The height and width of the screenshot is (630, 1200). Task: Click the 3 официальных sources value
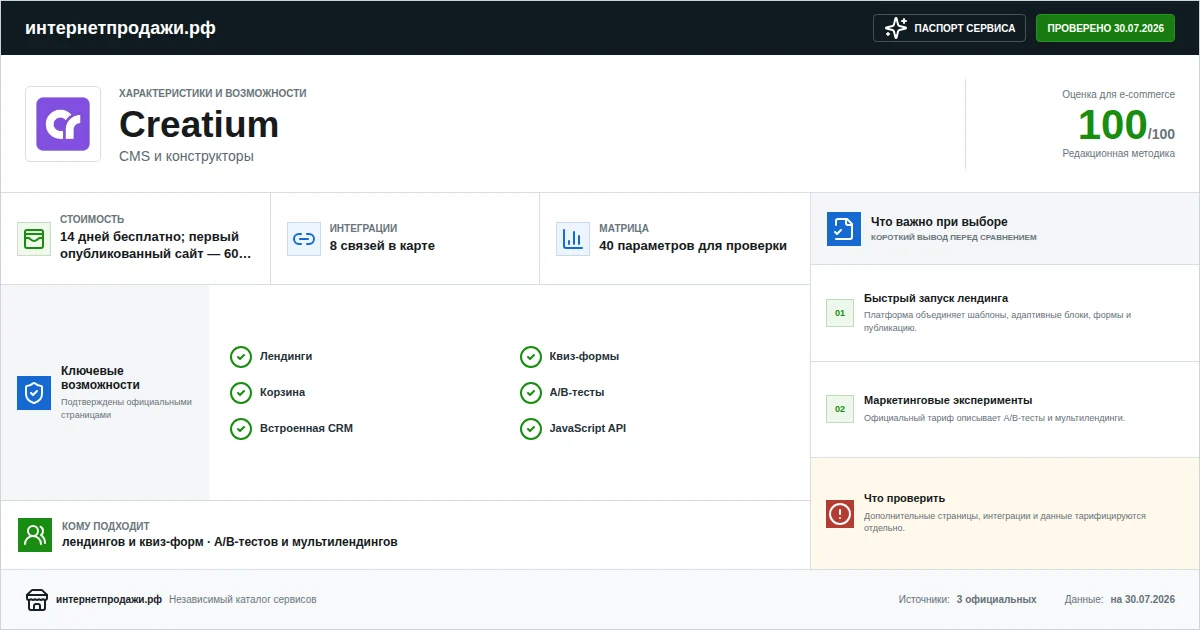click(996, 600)
